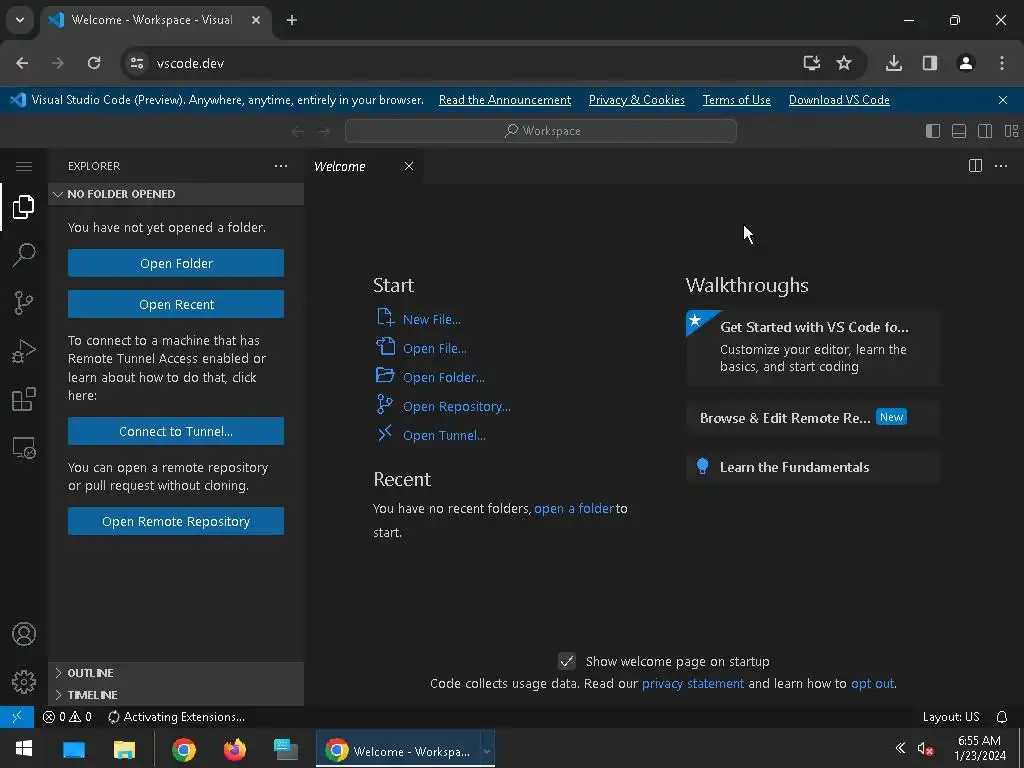Screen dimensions: 1024x768
Task: Expand the Outline section
Action: 176,673
